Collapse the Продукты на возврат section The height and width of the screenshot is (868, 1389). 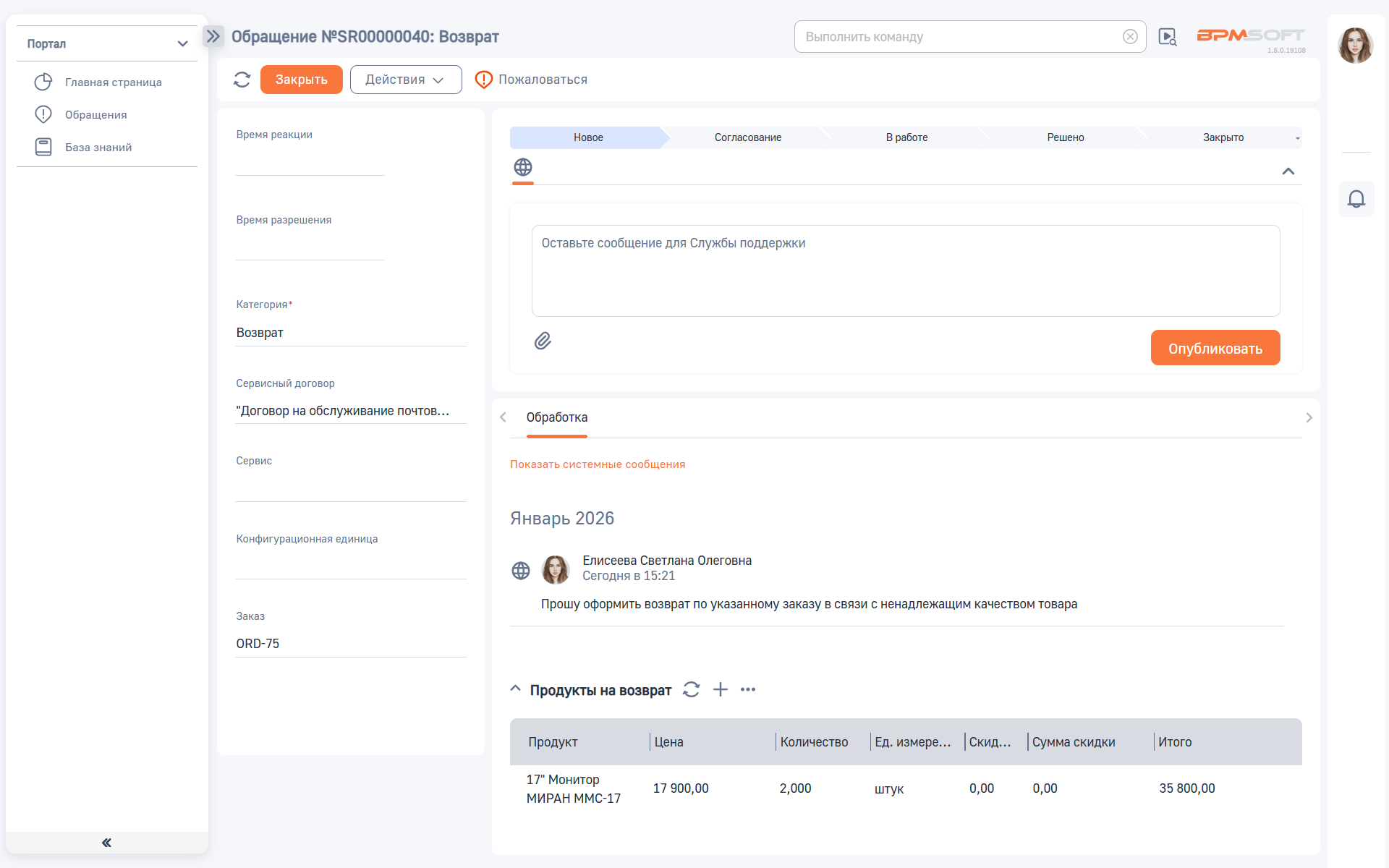click(x=515, y=689)
